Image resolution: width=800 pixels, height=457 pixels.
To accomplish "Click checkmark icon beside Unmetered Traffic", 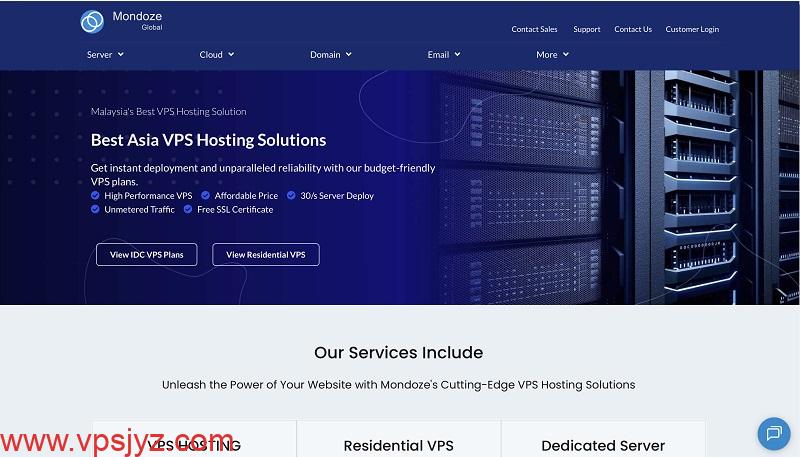I will click(95, 209).
